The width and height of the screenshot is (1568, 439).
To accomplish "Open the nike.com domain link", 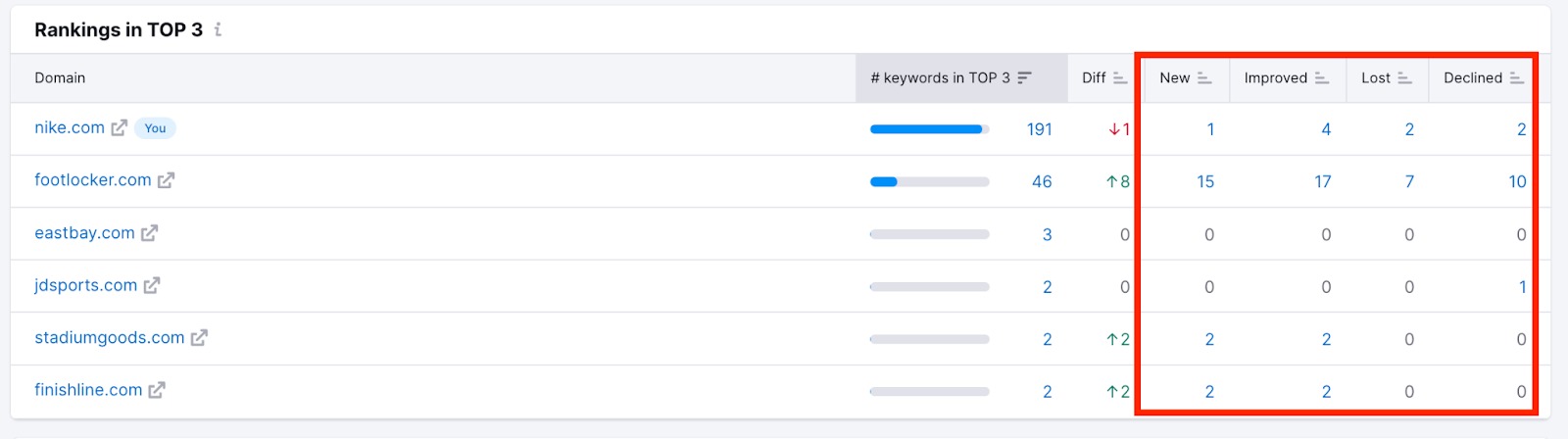I will [70, 128].
